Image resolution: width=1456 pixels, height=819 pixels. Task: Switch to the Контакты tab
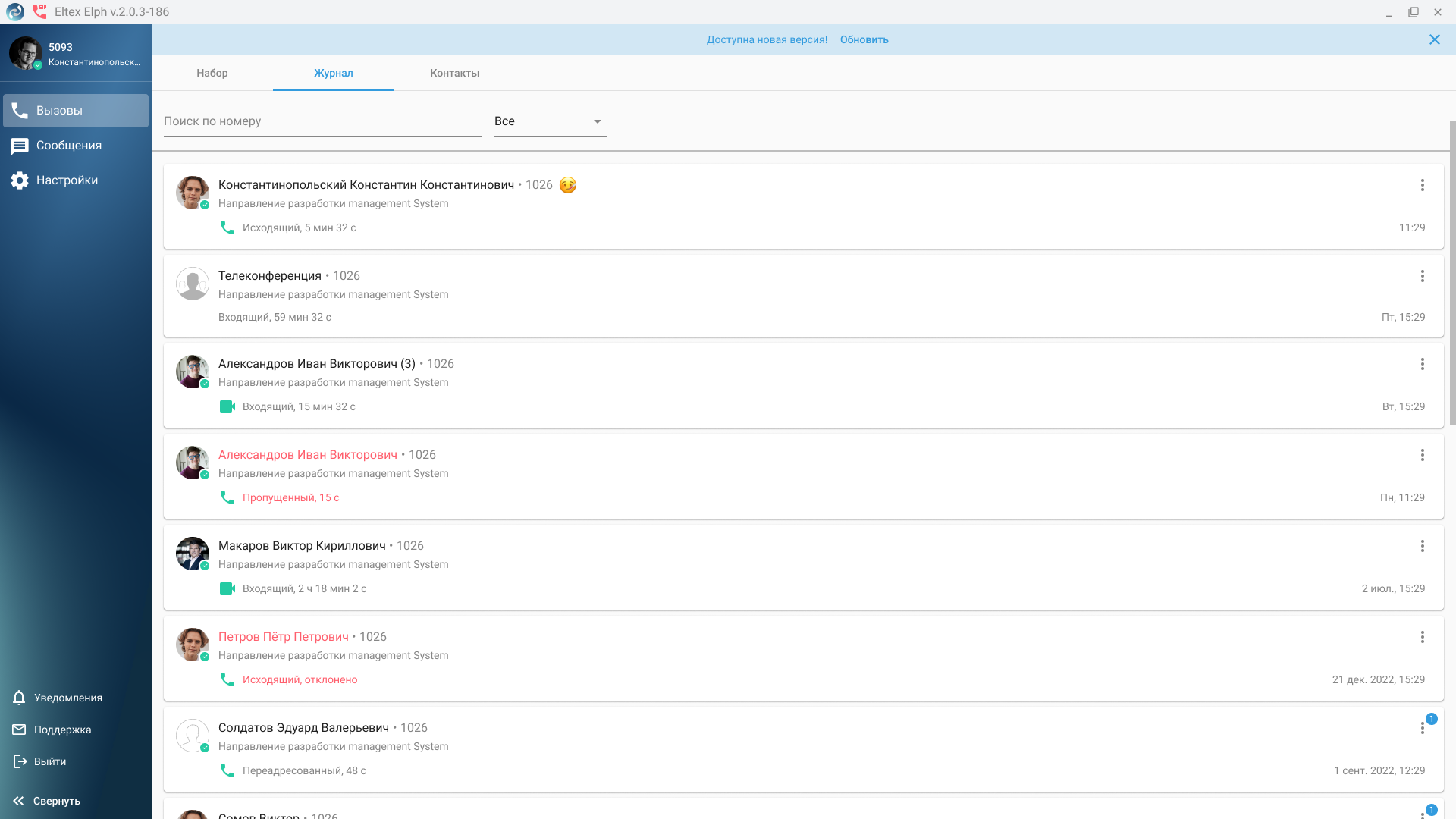click(454, 73)
